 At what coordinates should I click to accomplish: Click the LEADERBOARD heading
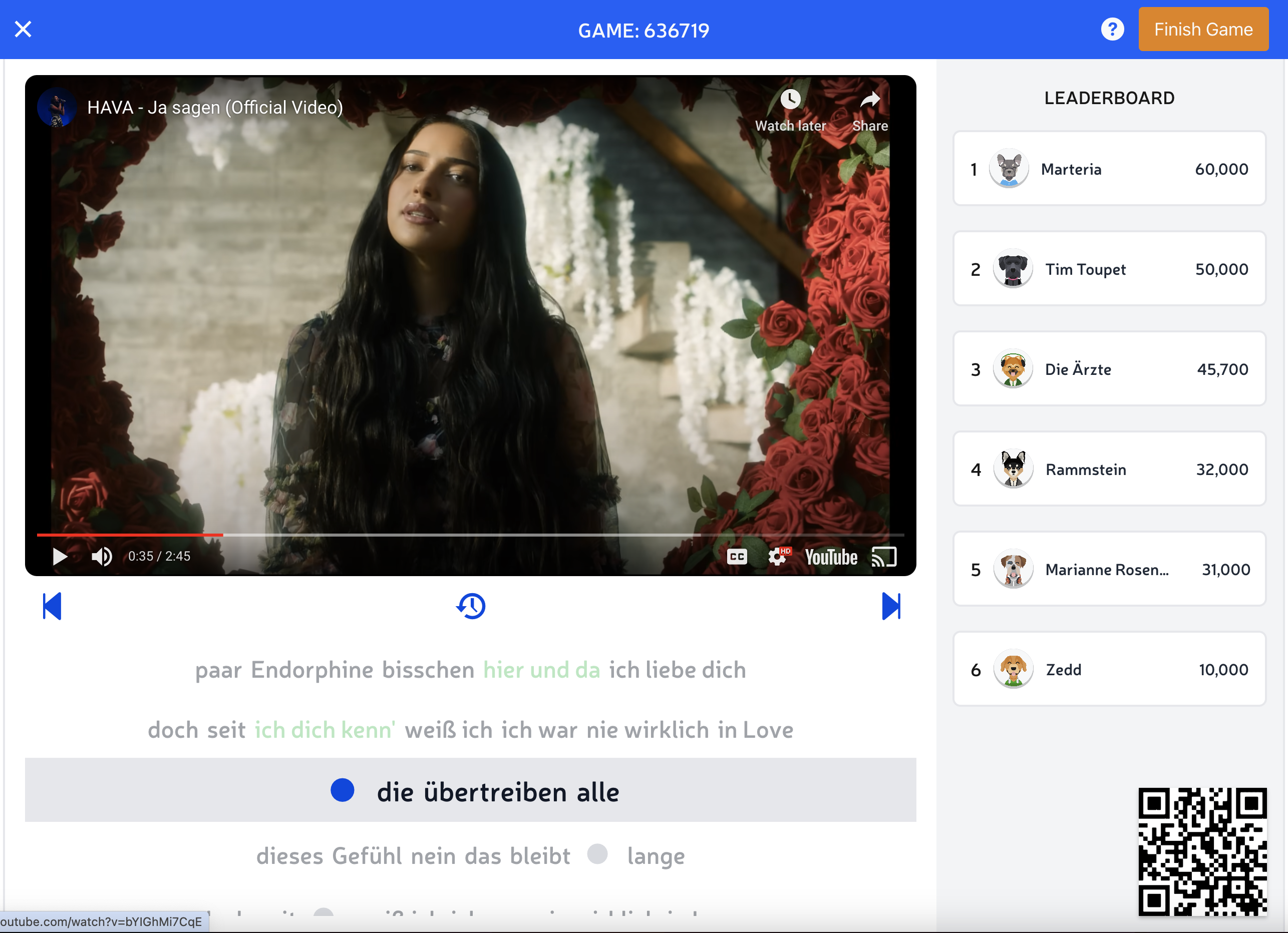point(1109,98)
